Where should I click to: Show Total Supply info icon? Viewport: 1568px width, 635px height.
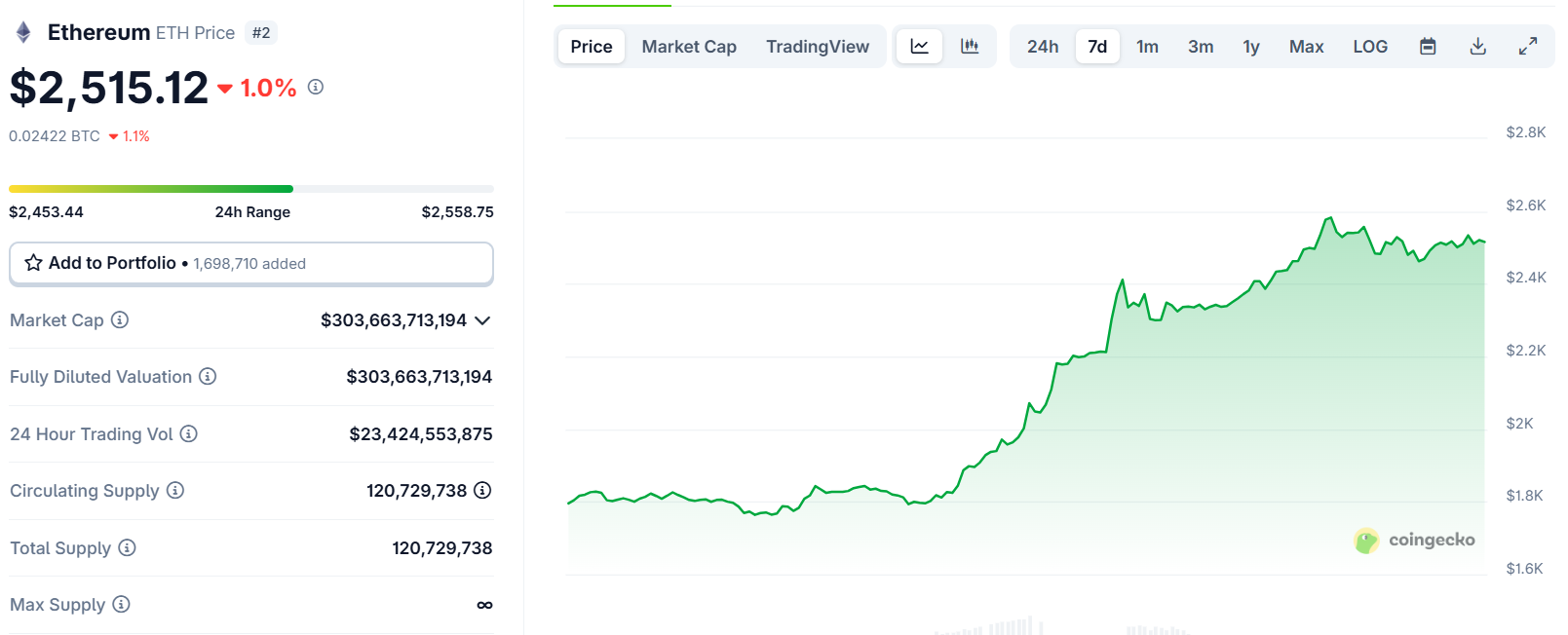(x=127, y=547)
